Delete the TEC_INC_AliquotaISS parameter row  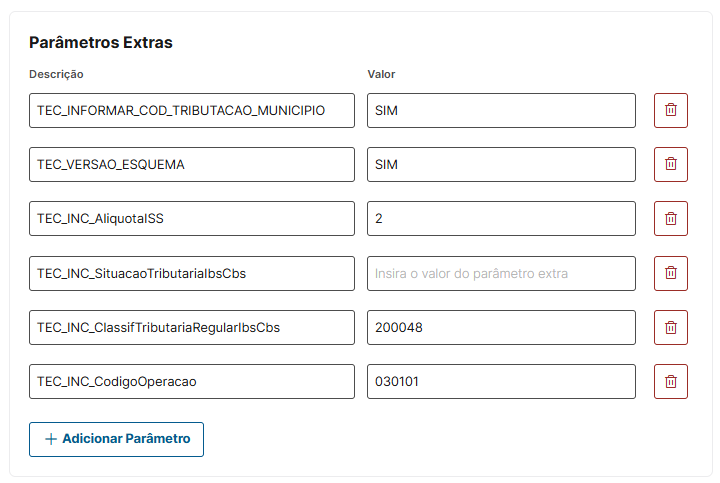click(670, 219)
